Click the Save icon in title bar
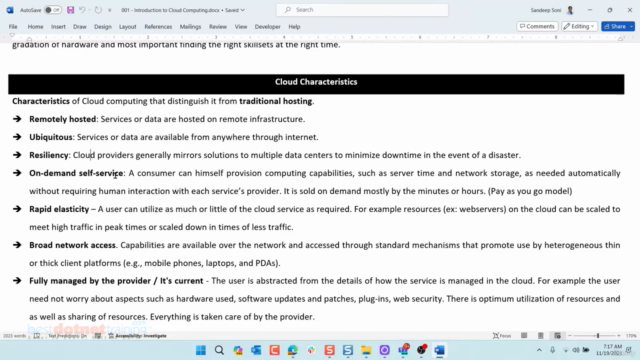 tap(71, 10)
